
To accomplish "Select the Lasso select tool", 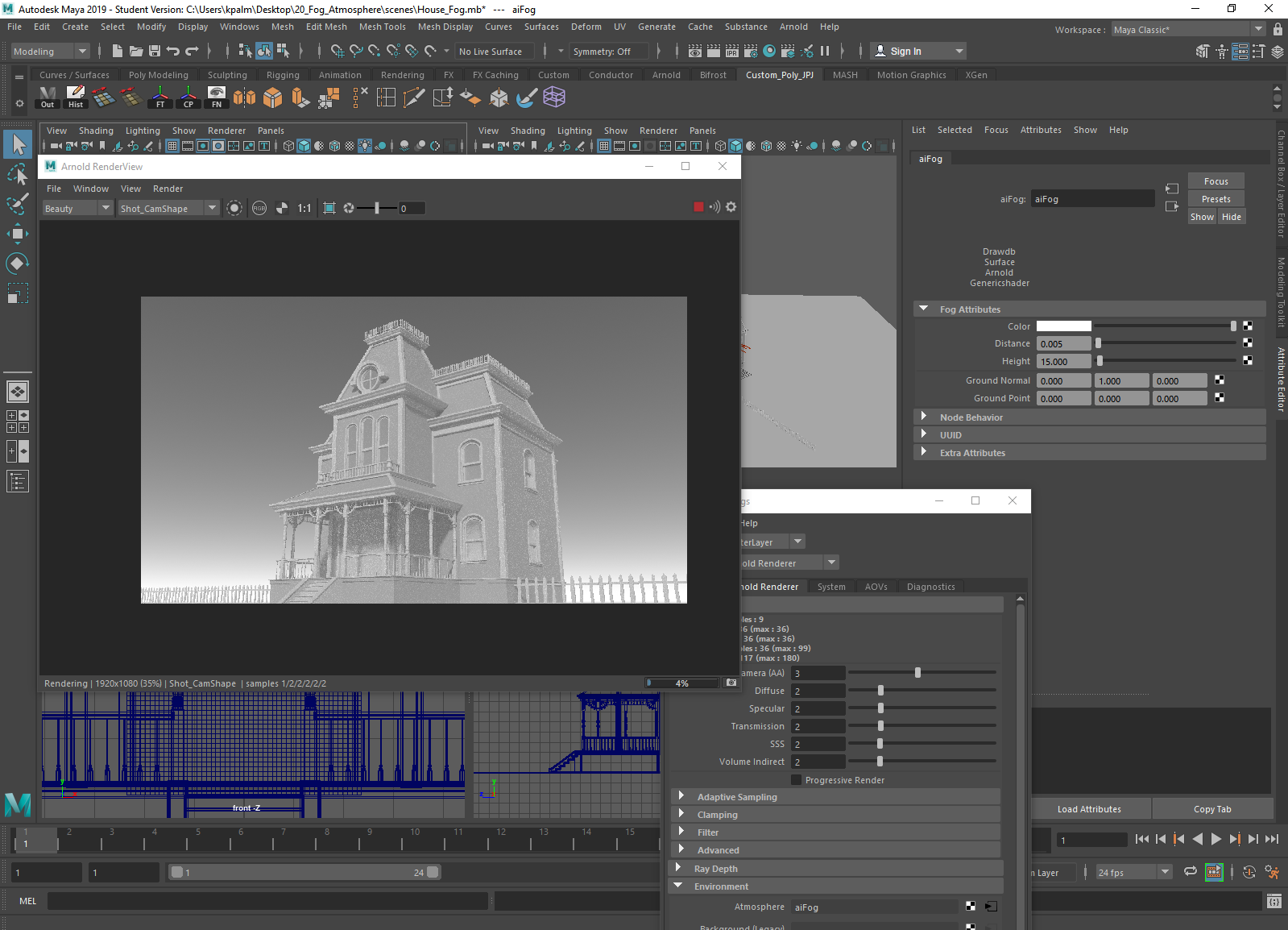I will (18, 174).
